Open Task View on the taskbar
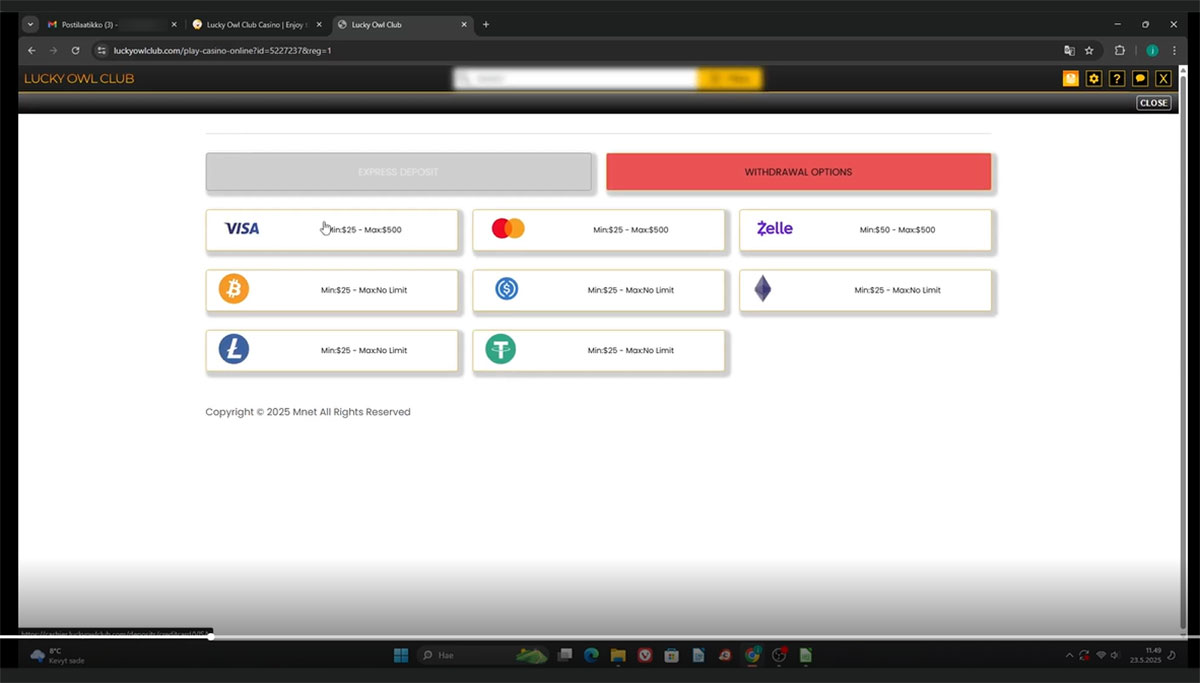The height and width of the screenshot is (683, 1200). click(564, 655)
